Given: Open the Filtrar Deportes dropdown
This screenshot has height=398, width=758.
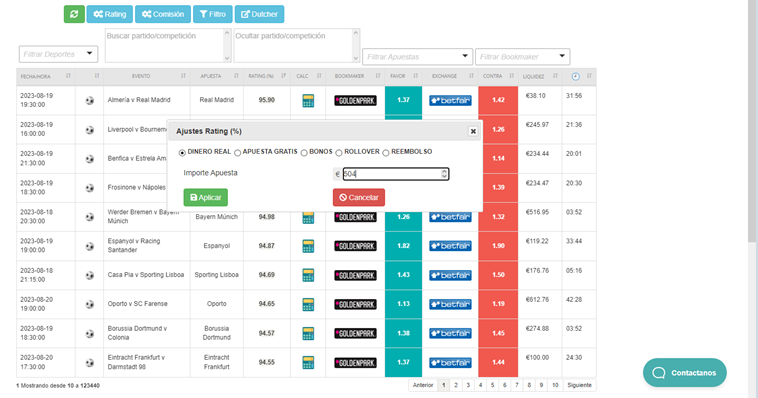Looking at the screenshot, I should 58,54.
